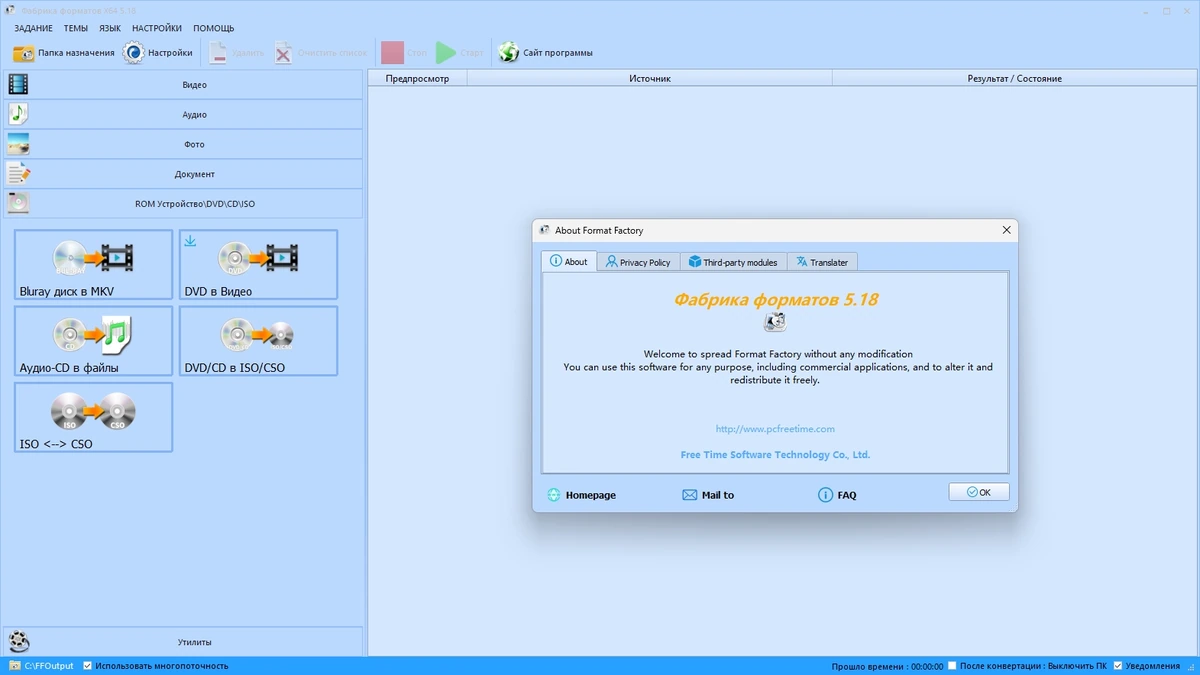Open Папка назначения folder button
1200x675 pixels.
(x=64, y=53)
